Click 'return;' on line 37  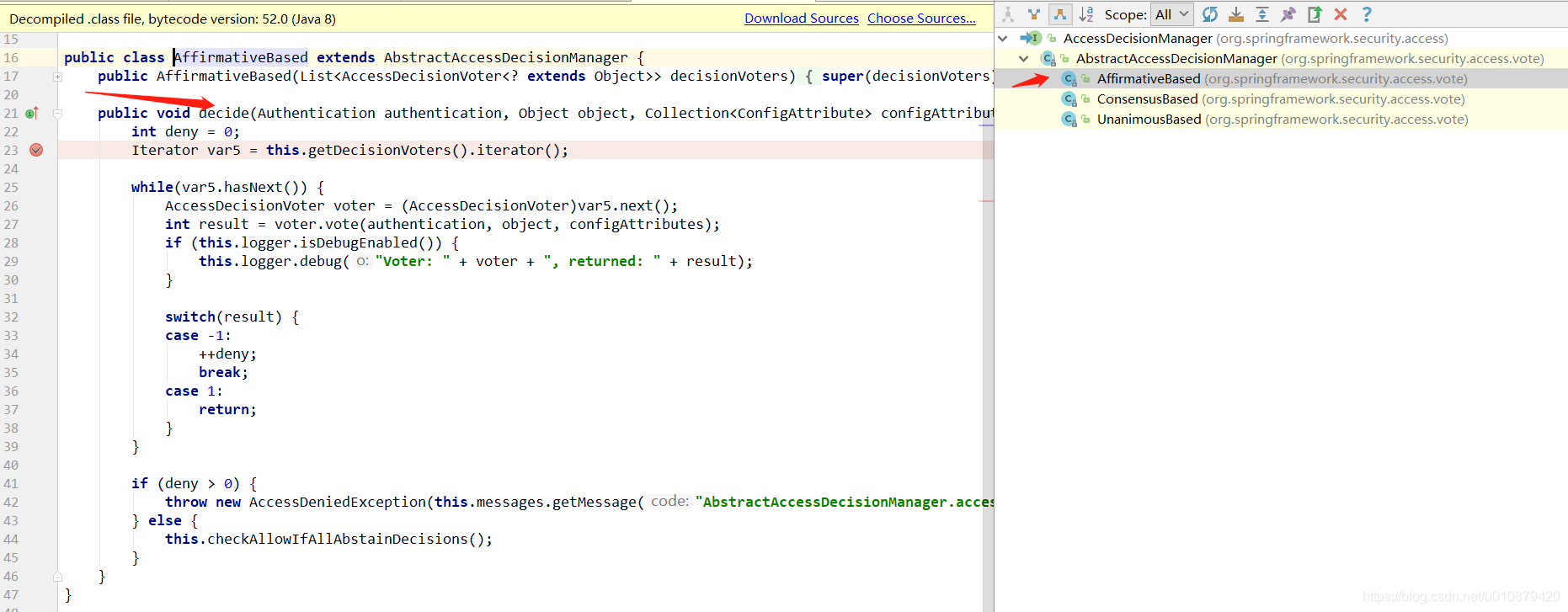coord(227,409)
